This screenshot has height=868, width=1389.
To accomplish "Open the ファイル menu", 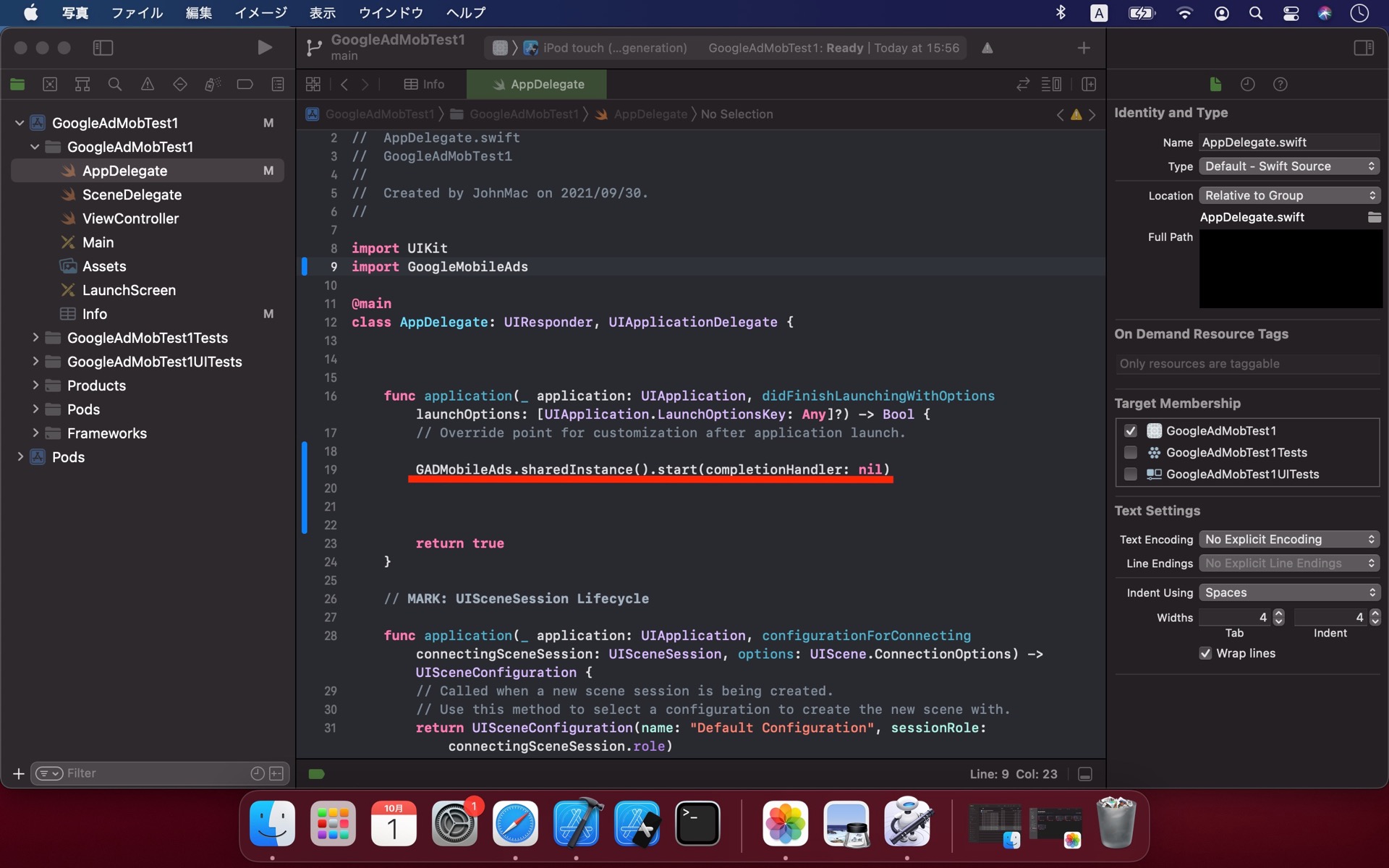I will (x=137, y=12).
